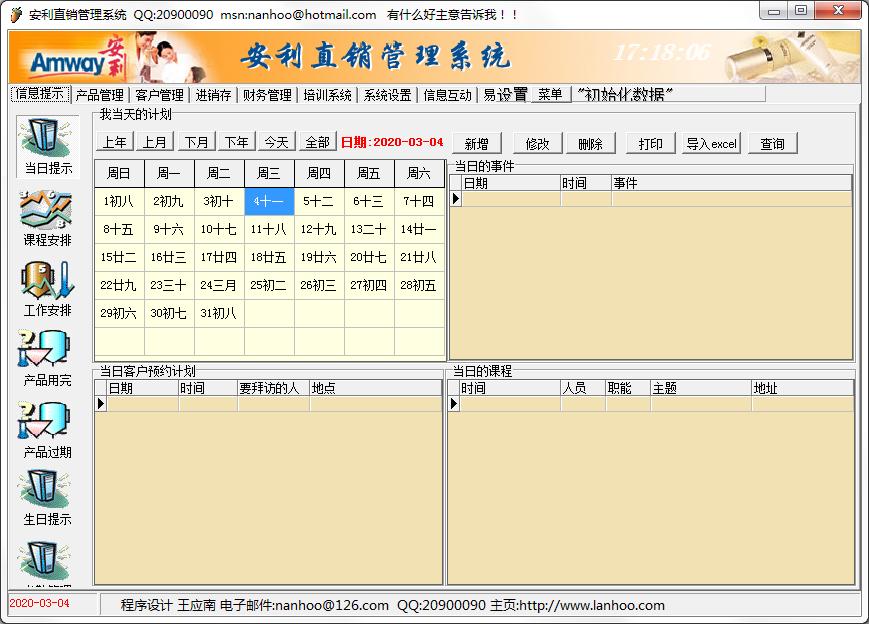The height and width of the screenshot is (624, 869).
Task: Go to next year with 下年
Action: (x=237, y=142)
